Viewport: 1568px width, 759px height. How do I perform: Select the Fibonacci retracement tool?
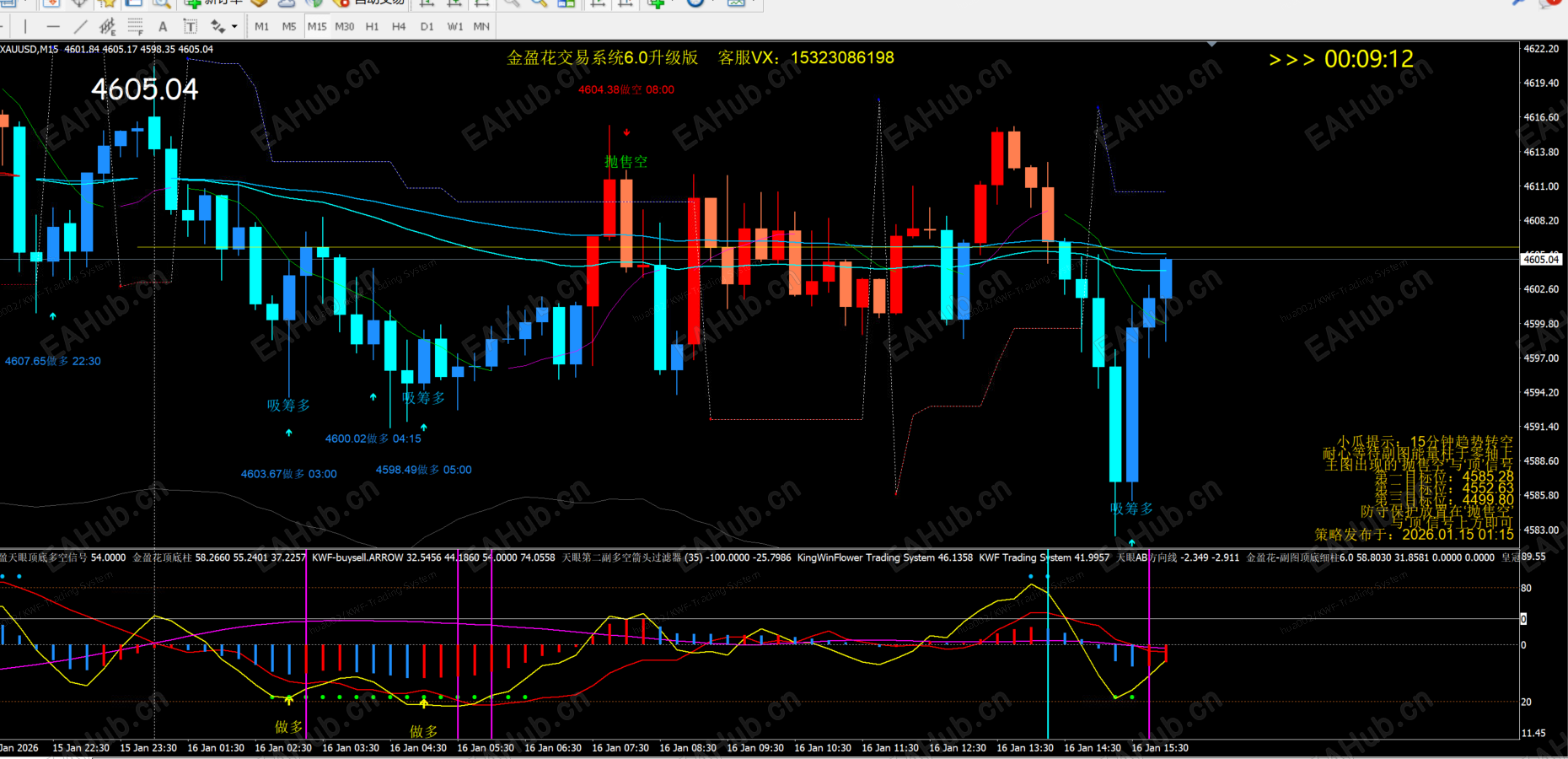[x=135, y=26]
